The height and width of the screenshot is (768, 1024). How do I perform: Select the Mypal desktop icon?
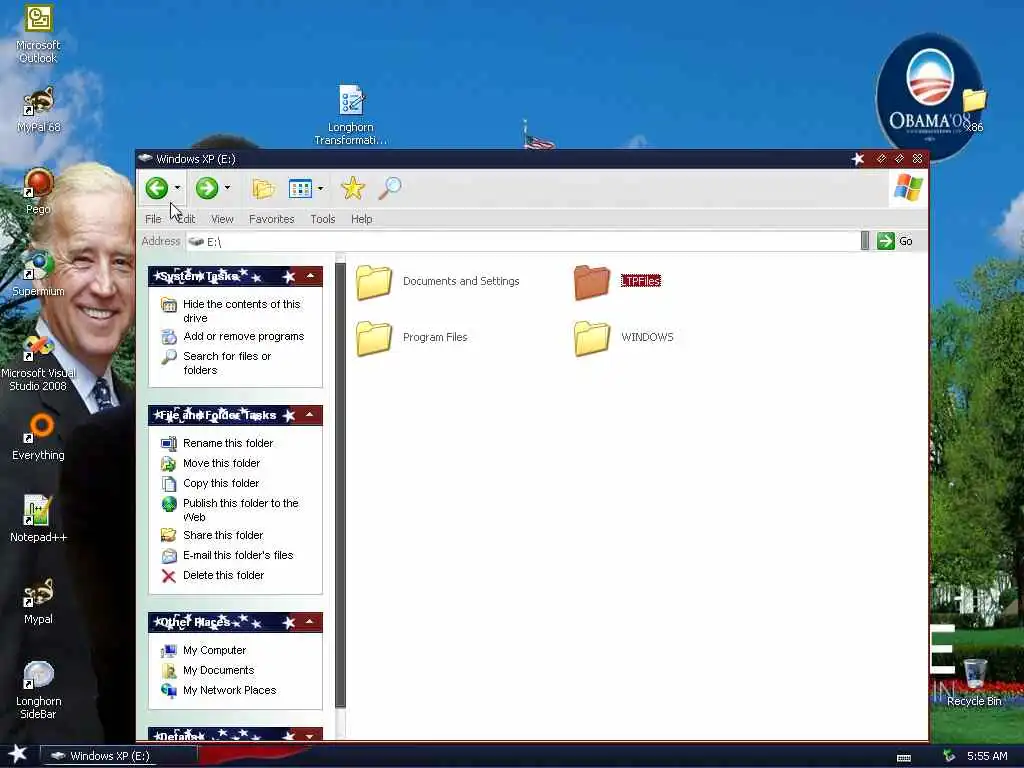tap(38, 601)
